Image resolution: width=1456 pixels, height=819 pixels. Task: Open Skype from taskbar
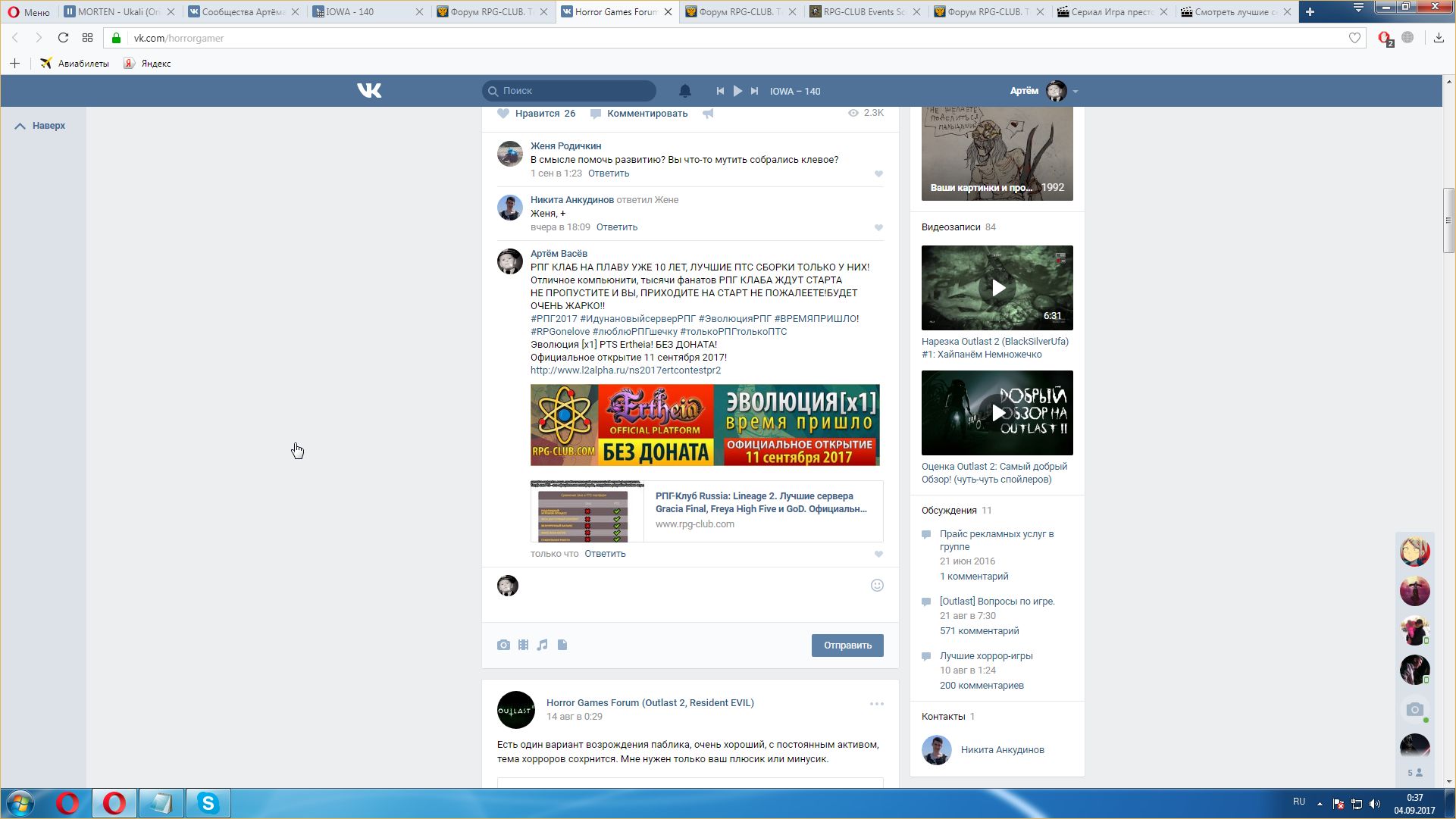(x=208, y=803)
